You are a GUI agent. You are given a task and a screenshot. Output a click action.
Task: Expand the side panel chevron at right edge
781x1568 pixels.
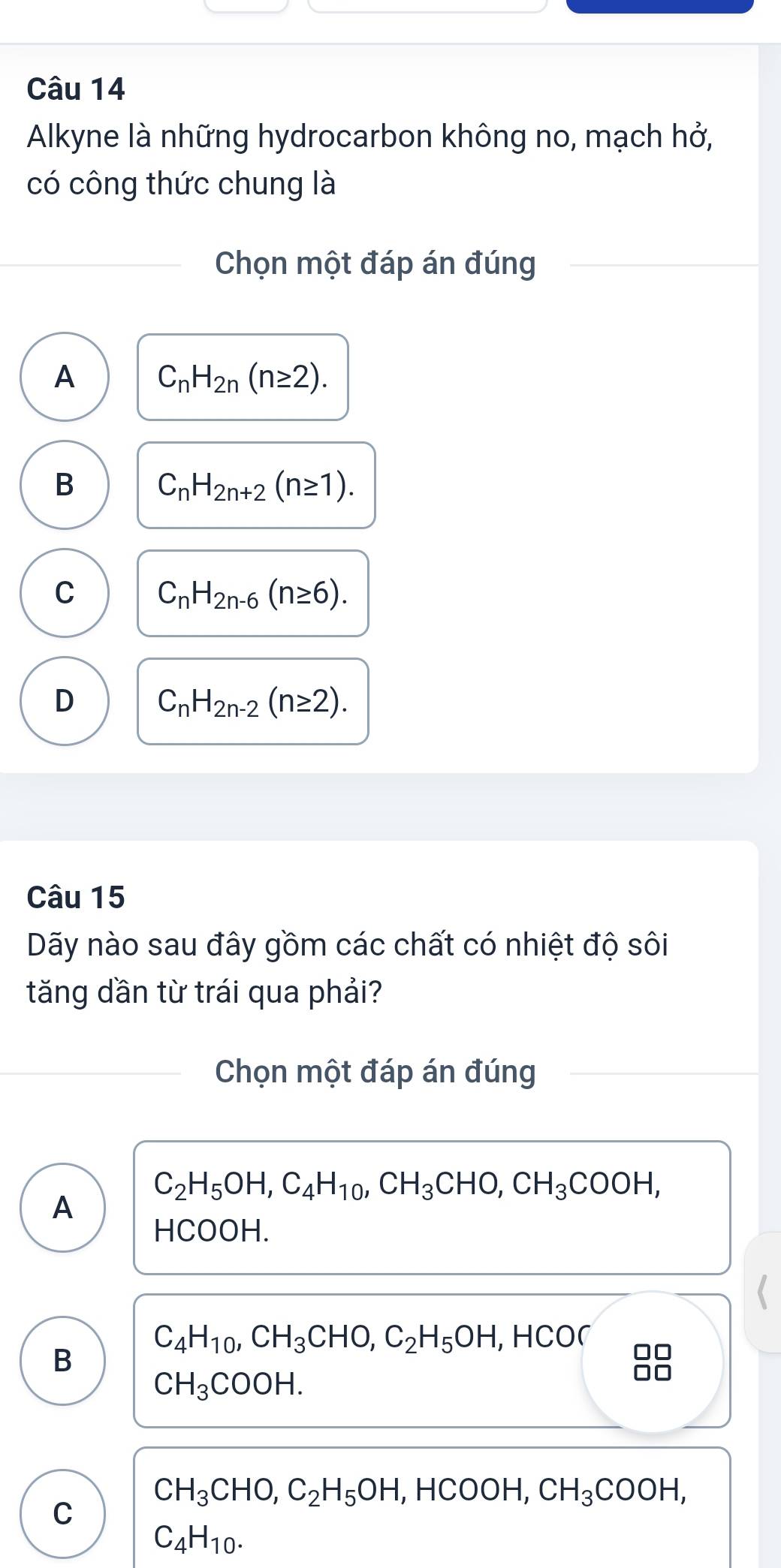tap(764, 1291)
